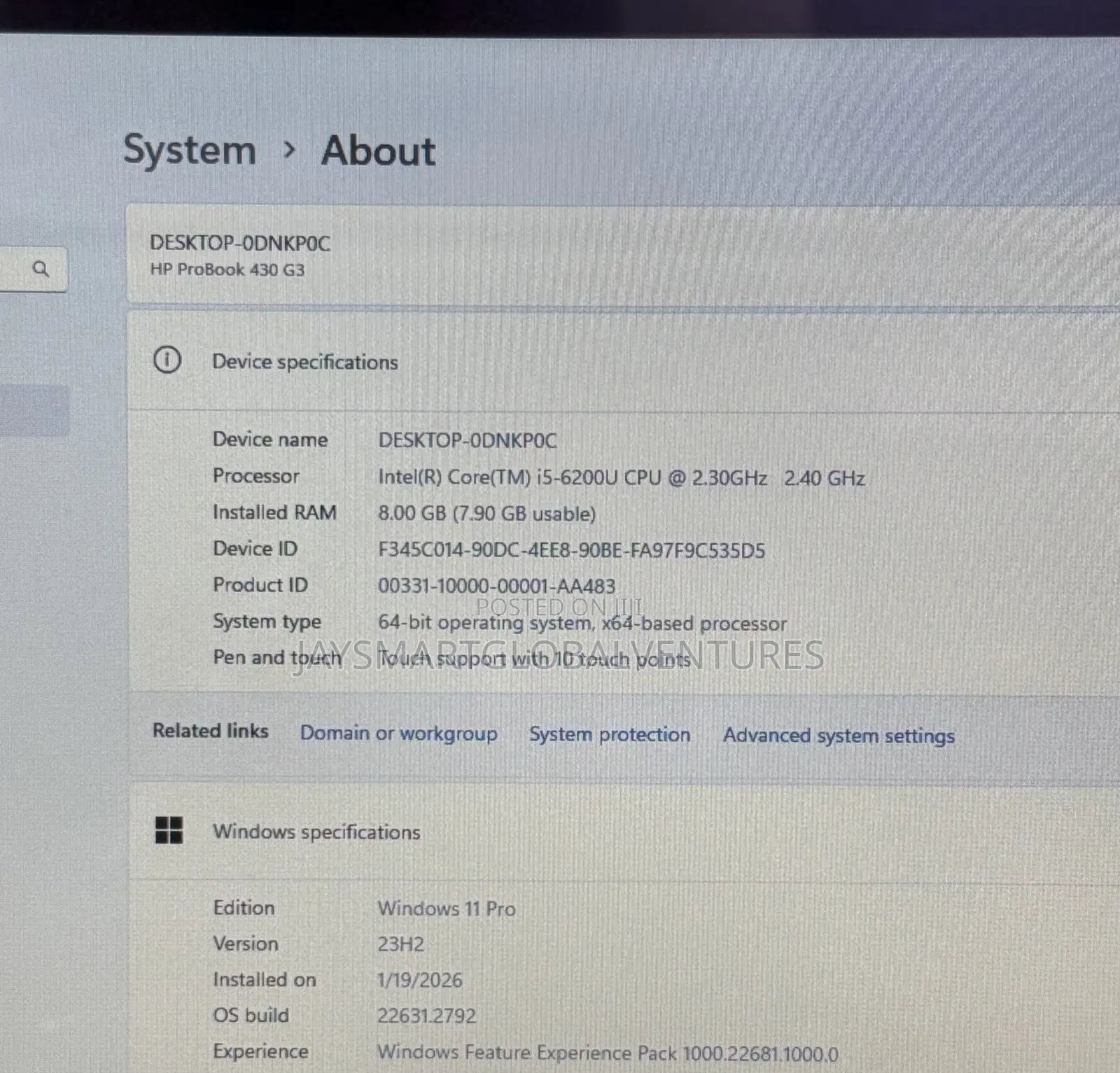The height and width of the screenshot is (1073, 1120).
Task: Click the Installed on label
Action: tap(265, 979)
